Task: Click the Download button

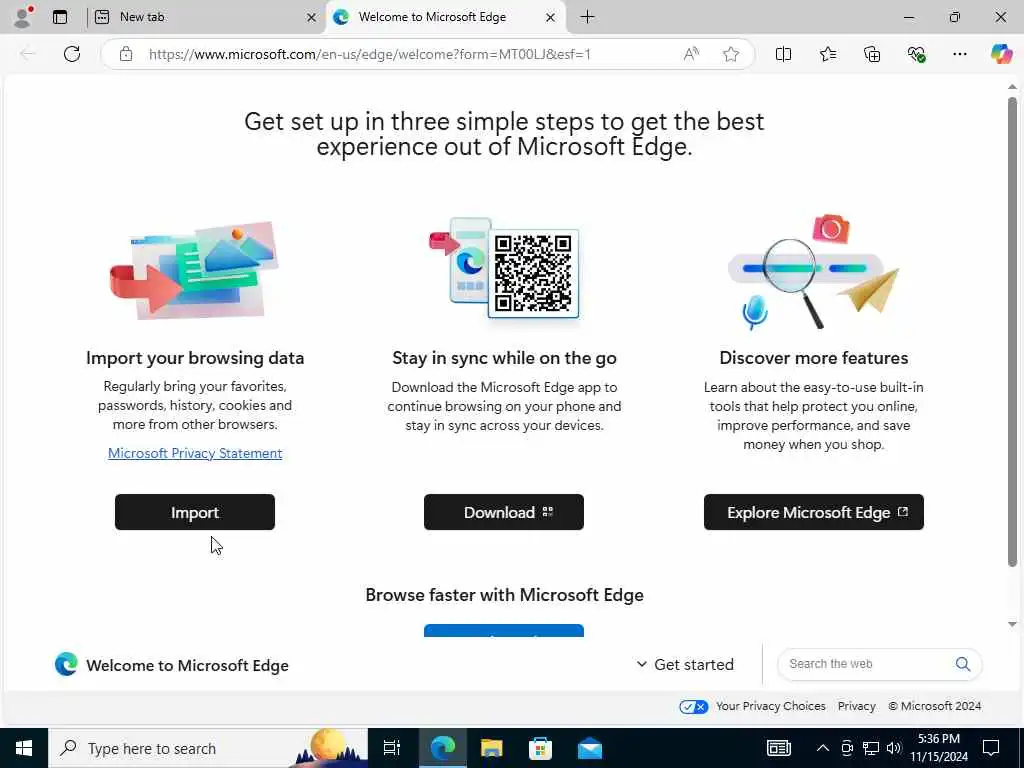Action: [504, 512]
